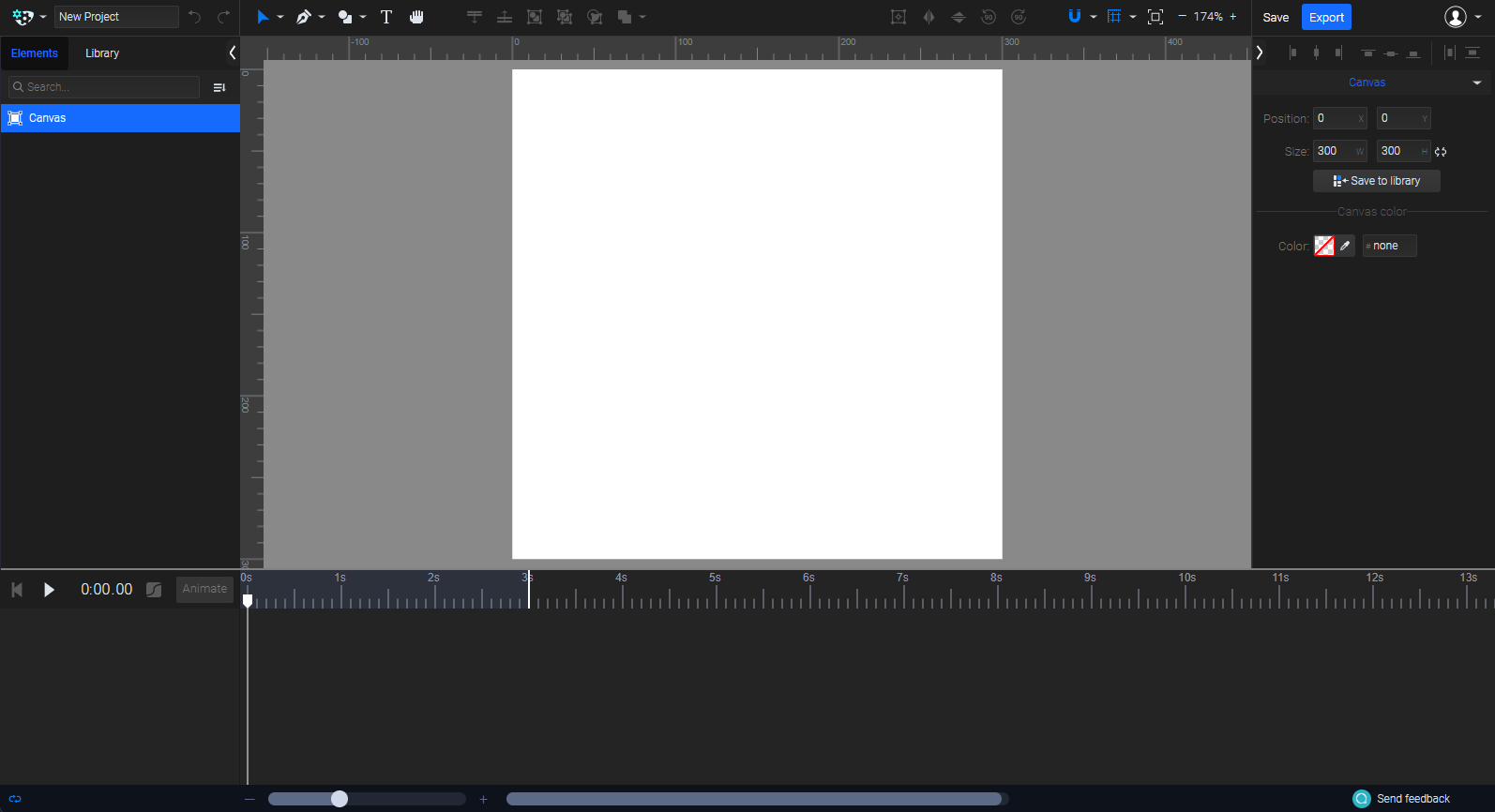Click the eyedropper color picker icon
The image size is (1495, 812).
tap(1345, 246)
